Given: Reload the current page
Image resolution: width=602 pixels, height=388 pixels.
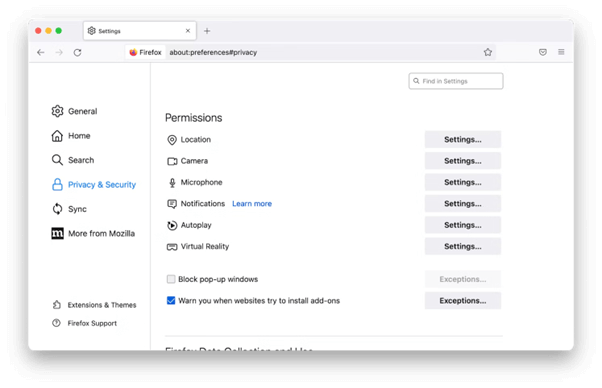Looking at the screenshot, I should coord(78,52).
